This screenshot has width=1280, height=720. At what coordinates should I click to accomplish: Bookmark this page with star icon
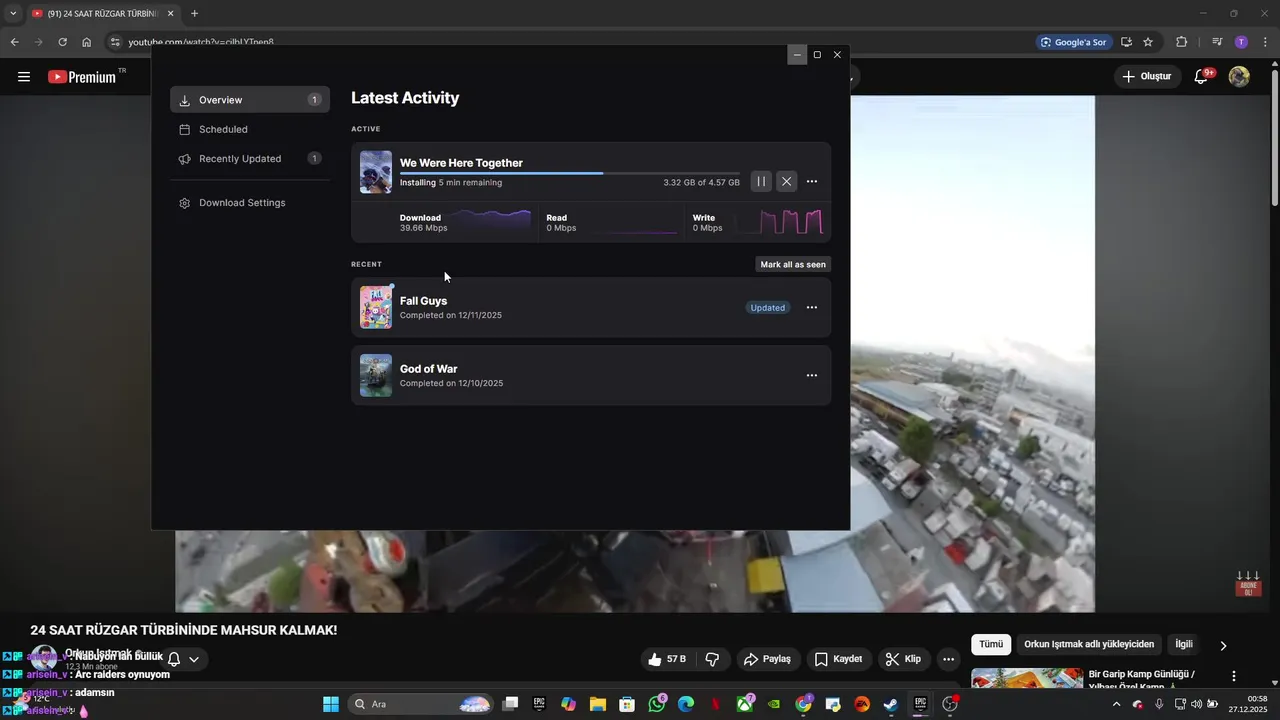pyautogui.click(x=1148, y=42)
